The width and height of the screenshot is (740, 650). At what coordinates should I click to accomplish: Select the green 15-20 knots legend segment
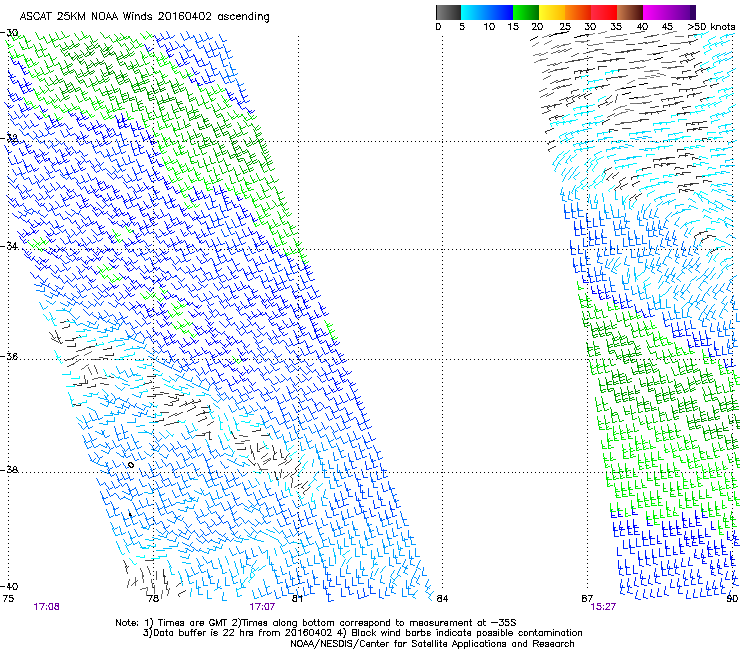pos(526,12)
